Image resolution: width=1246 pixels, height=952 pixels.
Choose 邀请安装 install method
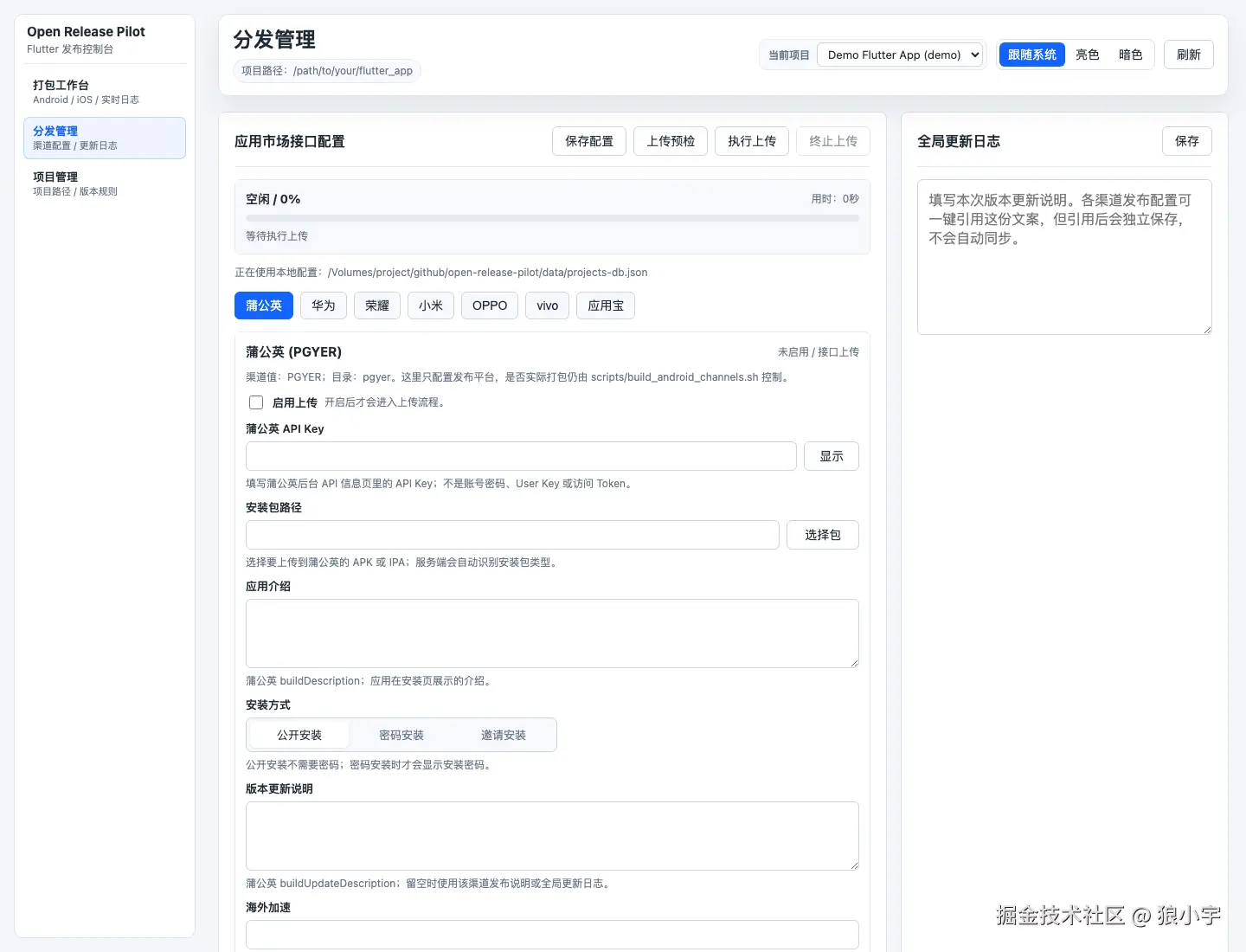tap(504, 735)
